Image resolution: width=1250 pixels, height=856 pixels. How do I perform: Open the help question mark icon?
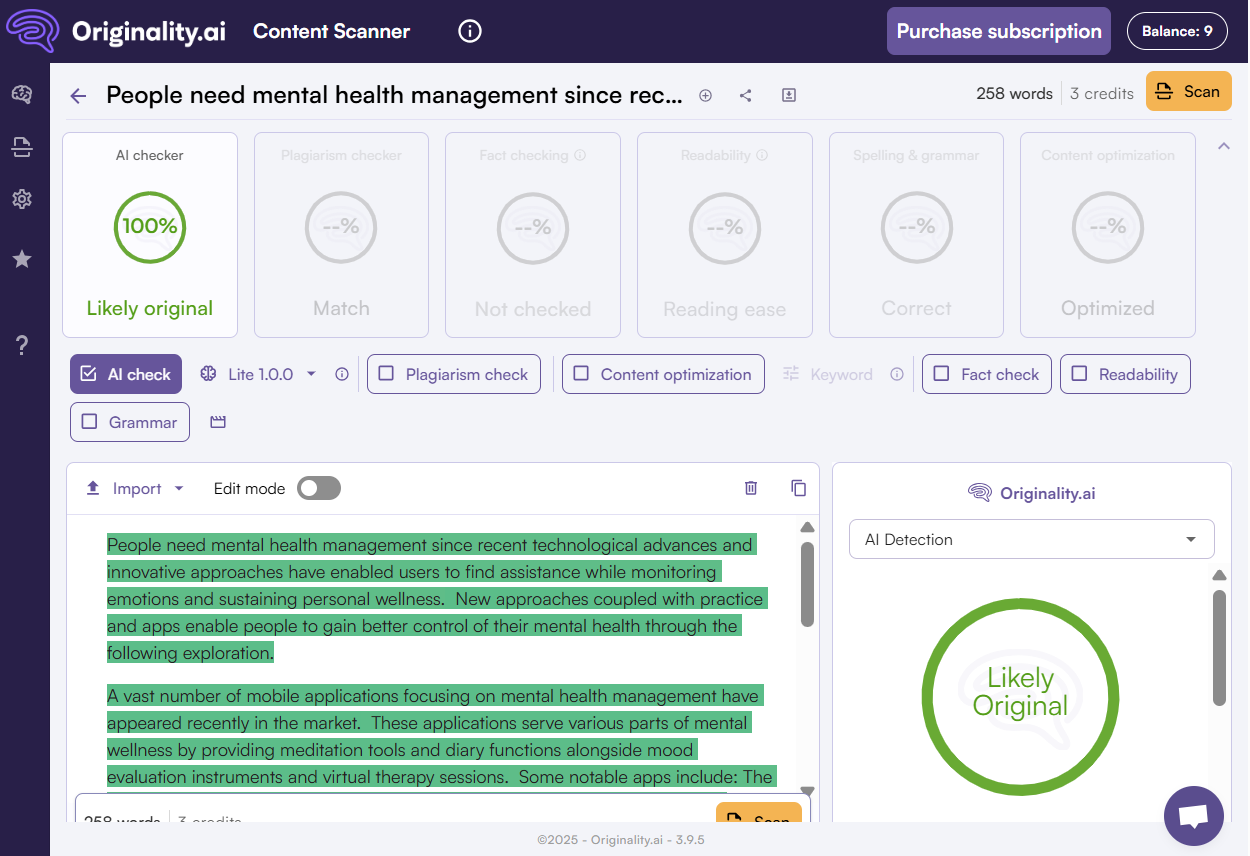pos(22,346)
